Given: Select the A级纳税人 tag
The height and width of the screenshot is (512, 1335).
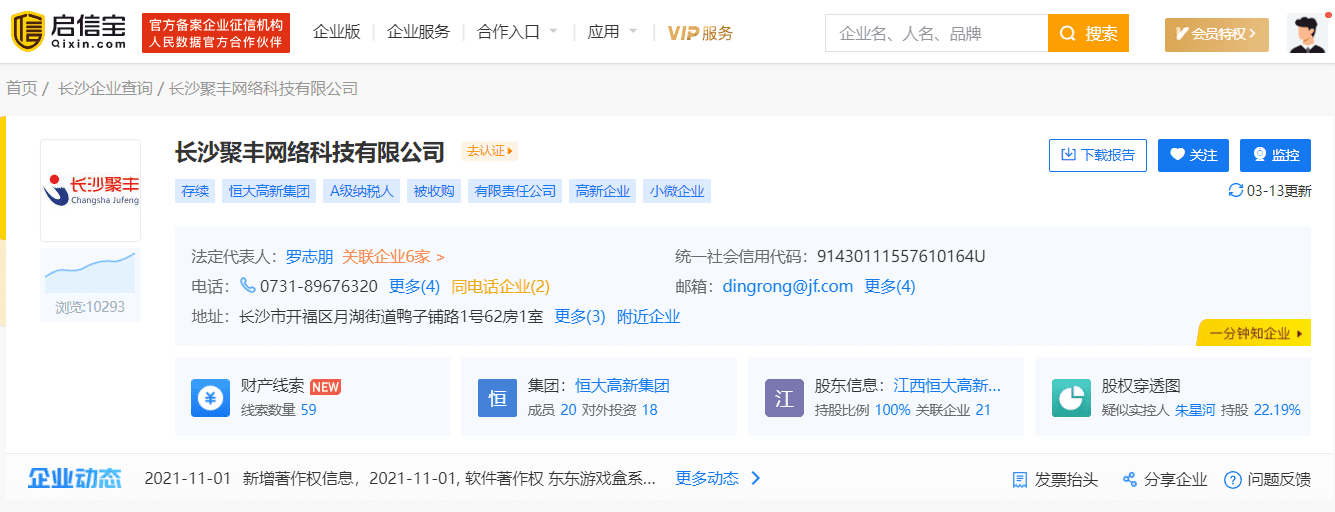Looking at the screenshot, I should coord(362,191).
